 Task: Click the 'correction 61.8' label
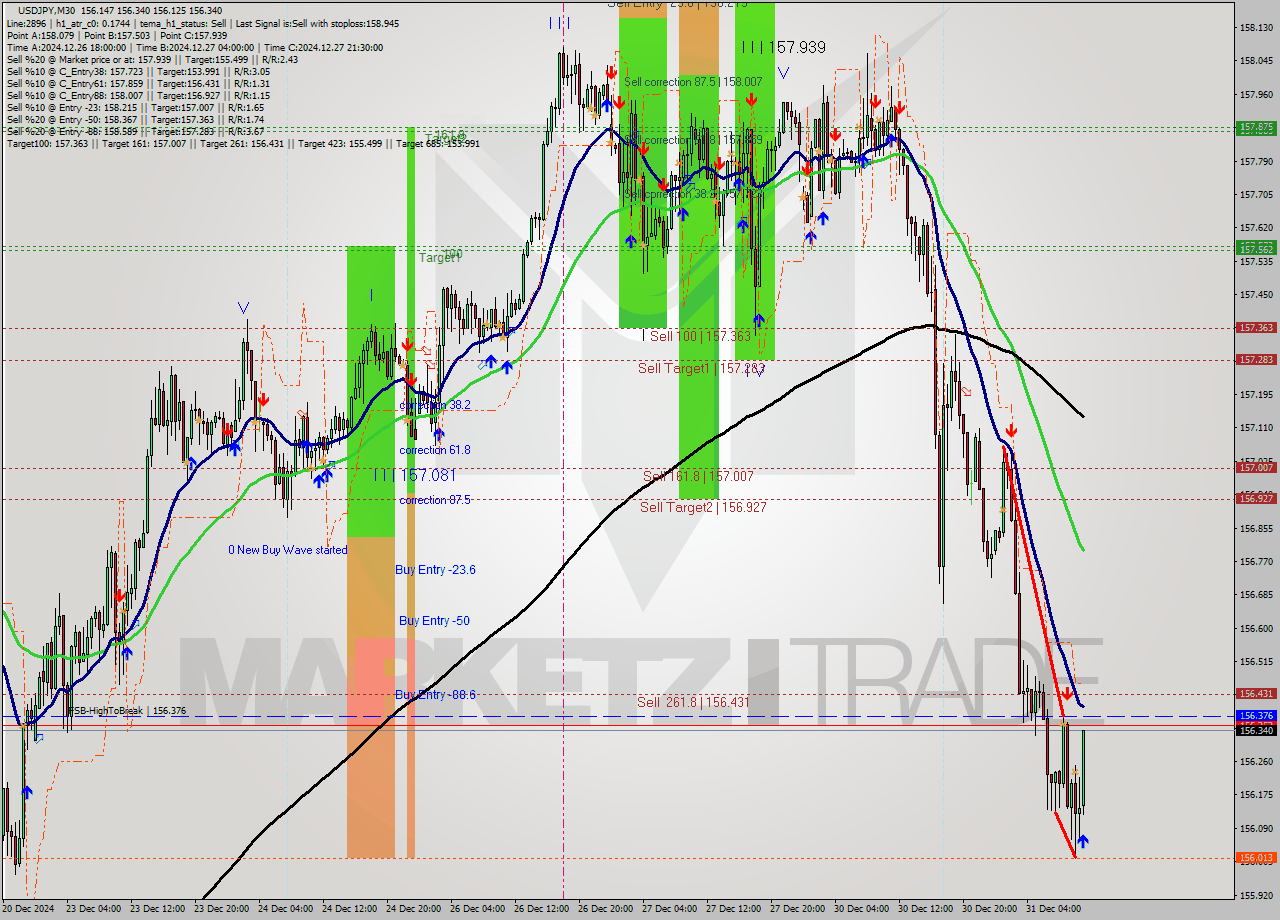(x=435, y=451)
